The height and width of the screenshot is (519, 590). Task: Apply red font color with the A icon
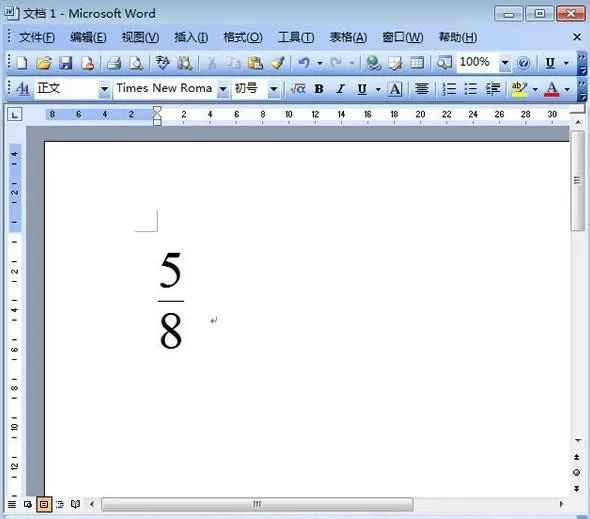(552, 89)
